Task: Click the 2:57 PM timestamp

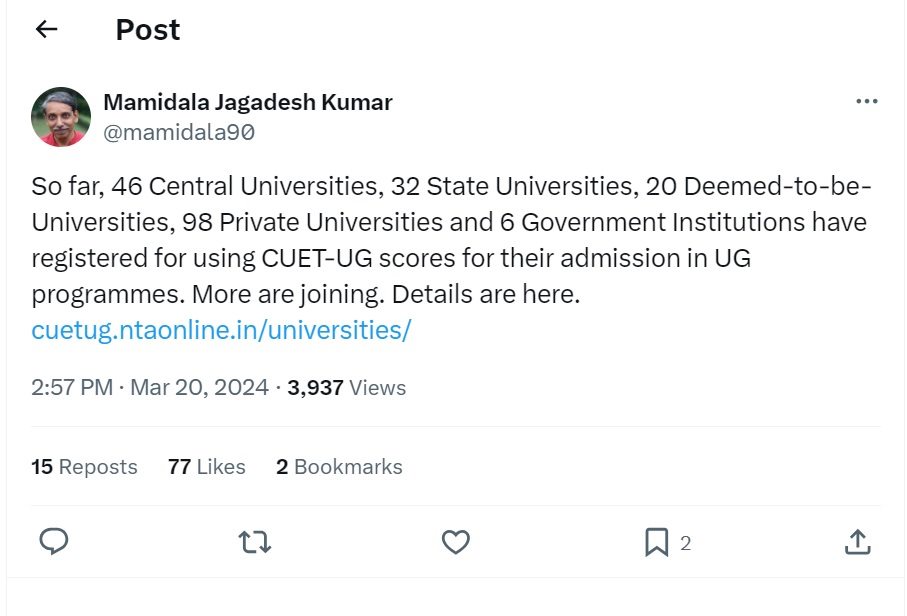Action: pos(72,388)
